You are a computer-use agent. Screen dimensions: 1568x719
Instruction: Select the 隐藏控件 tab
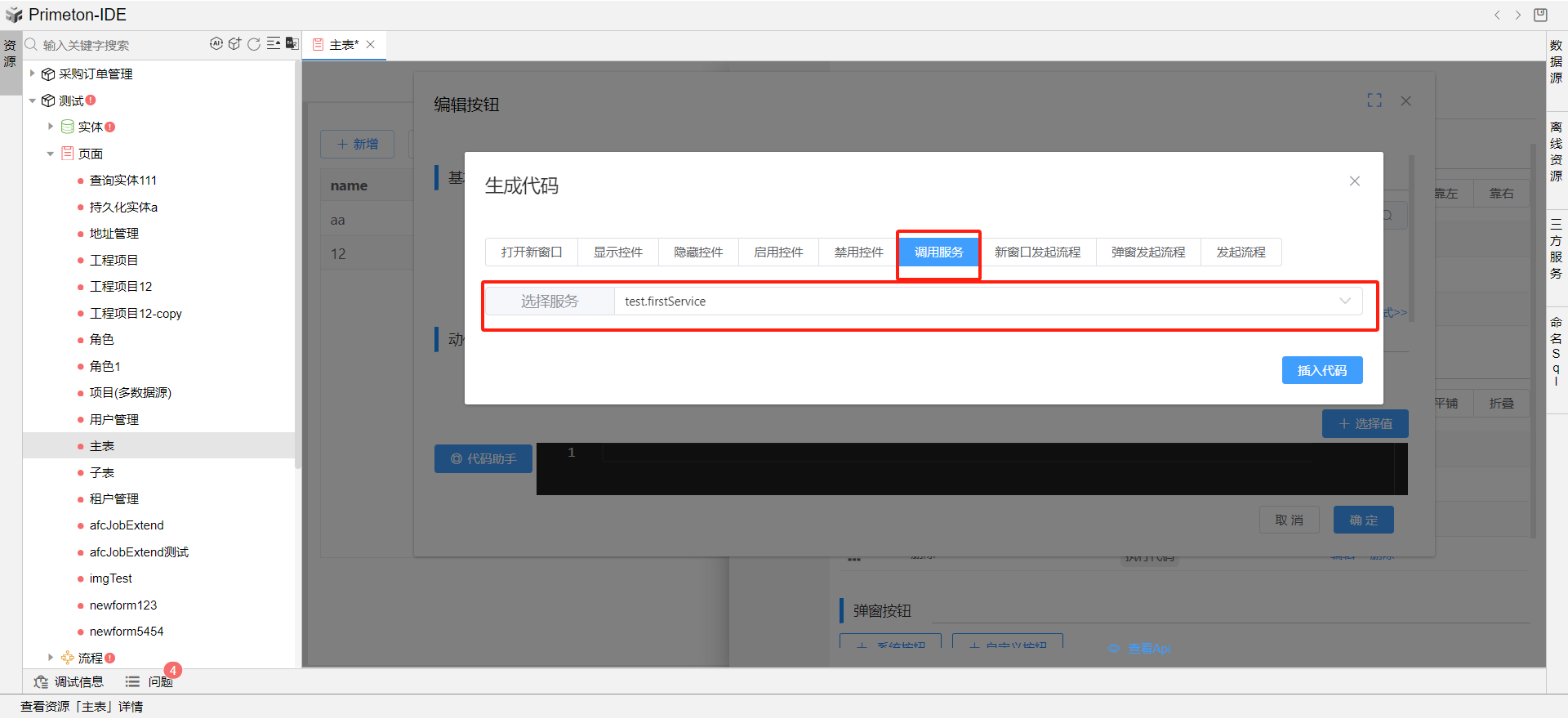pos(698,252)
